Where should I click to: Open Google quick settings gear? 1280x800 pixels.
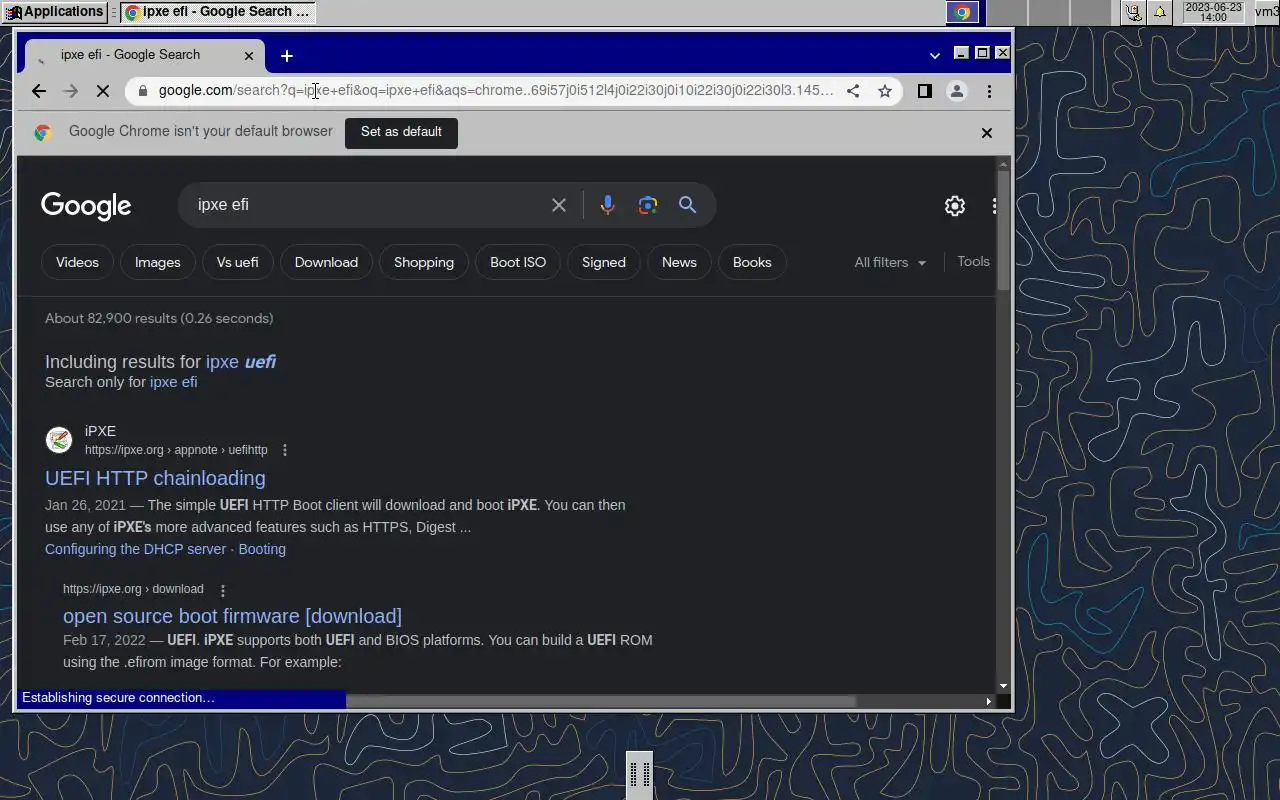point(955,206)
